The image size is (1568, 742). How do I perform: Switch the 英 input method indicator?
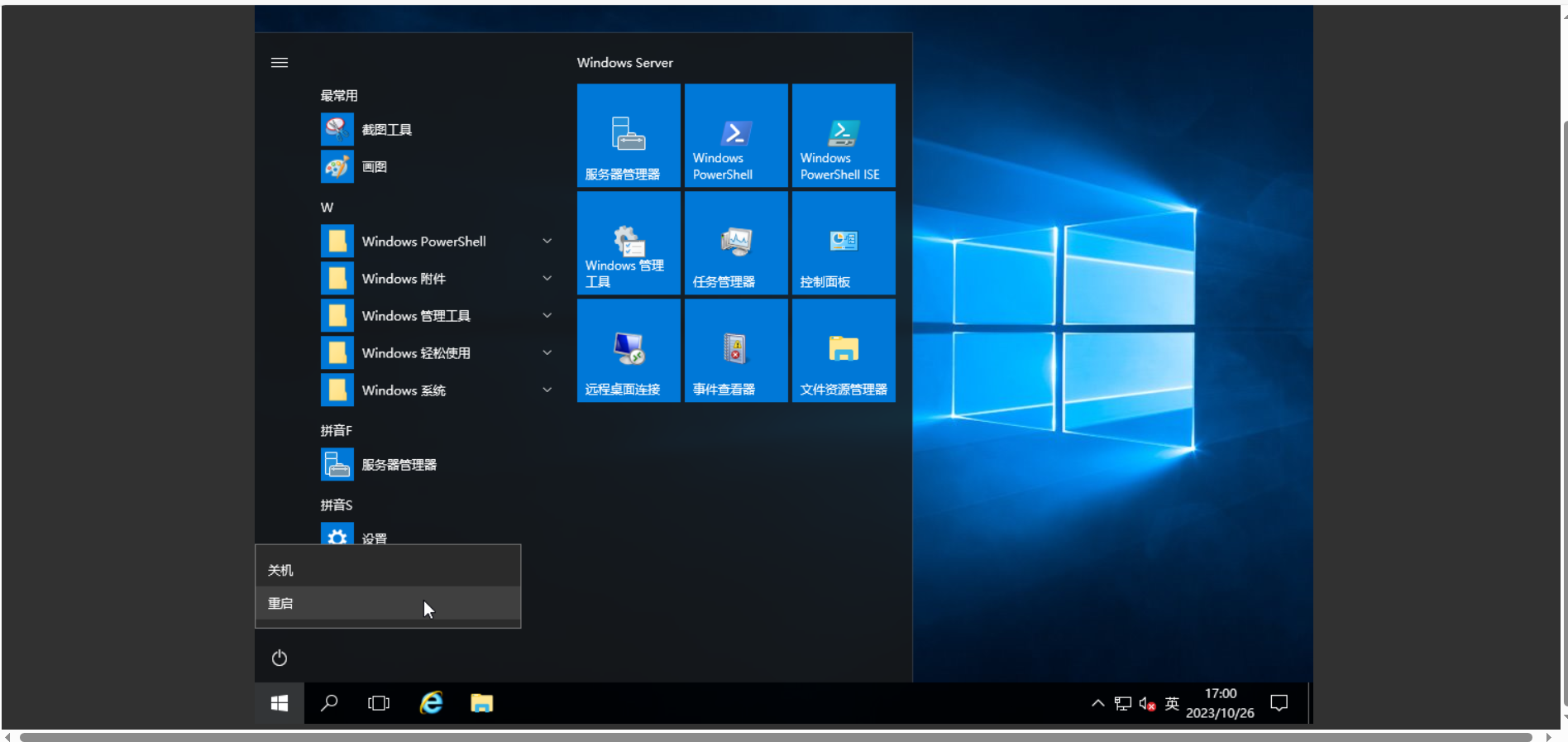tap(1172, 703)
